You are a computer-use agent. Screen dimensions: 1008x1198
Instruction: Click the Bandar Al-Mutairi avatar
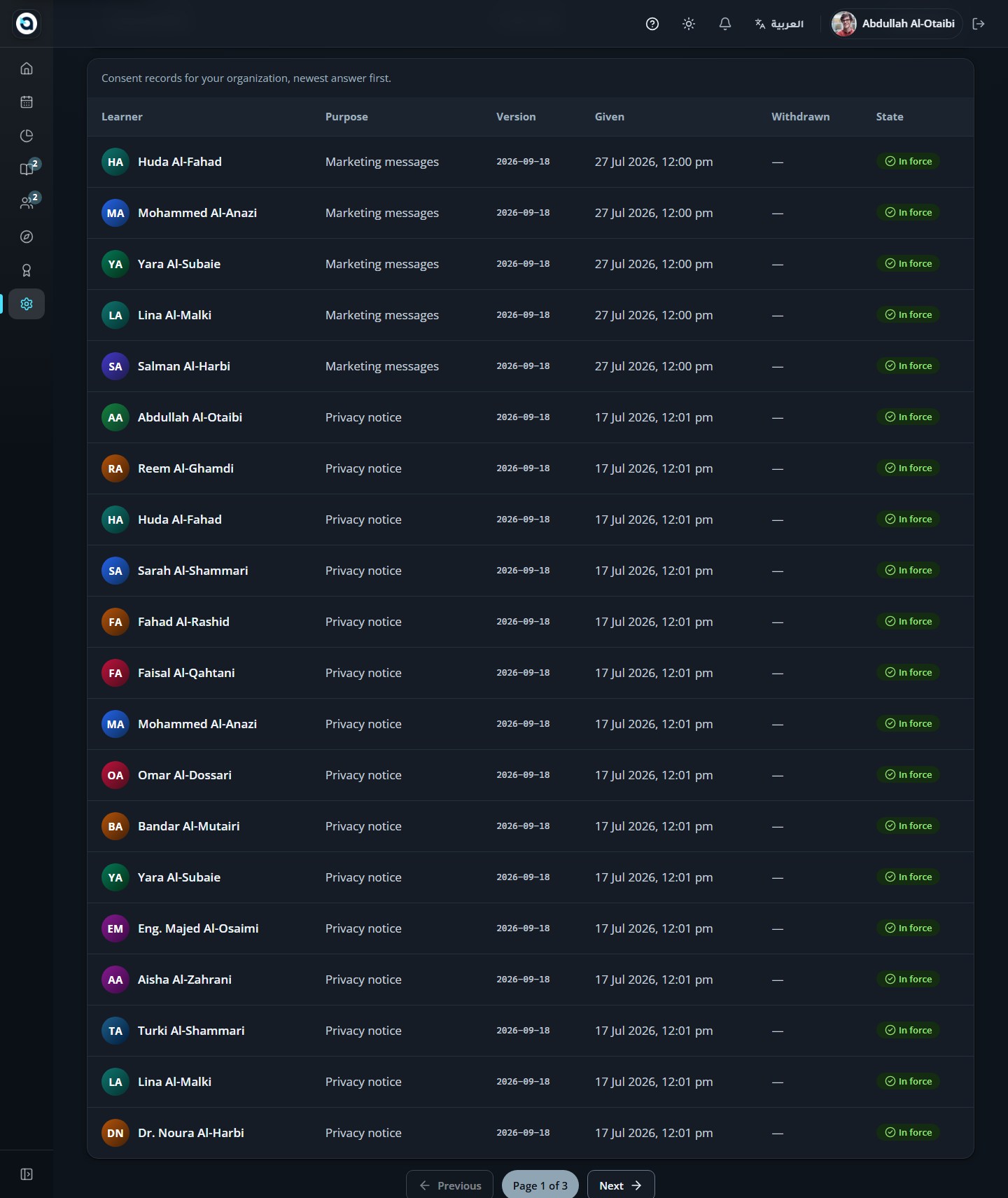point(115,826)
